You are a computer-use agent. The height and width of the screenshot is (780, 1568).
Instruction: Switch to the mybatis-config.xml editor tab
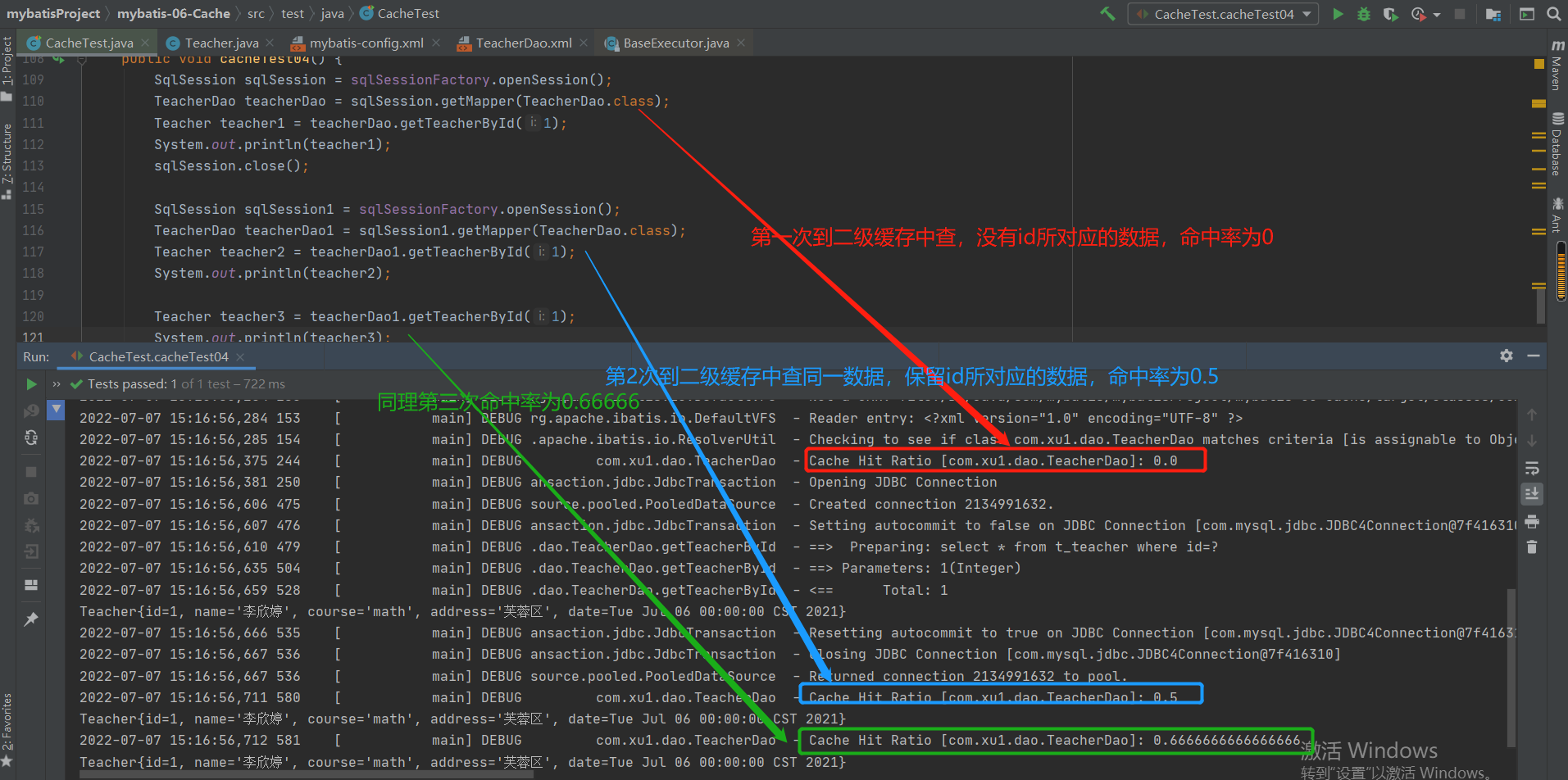tap(366, 43)
